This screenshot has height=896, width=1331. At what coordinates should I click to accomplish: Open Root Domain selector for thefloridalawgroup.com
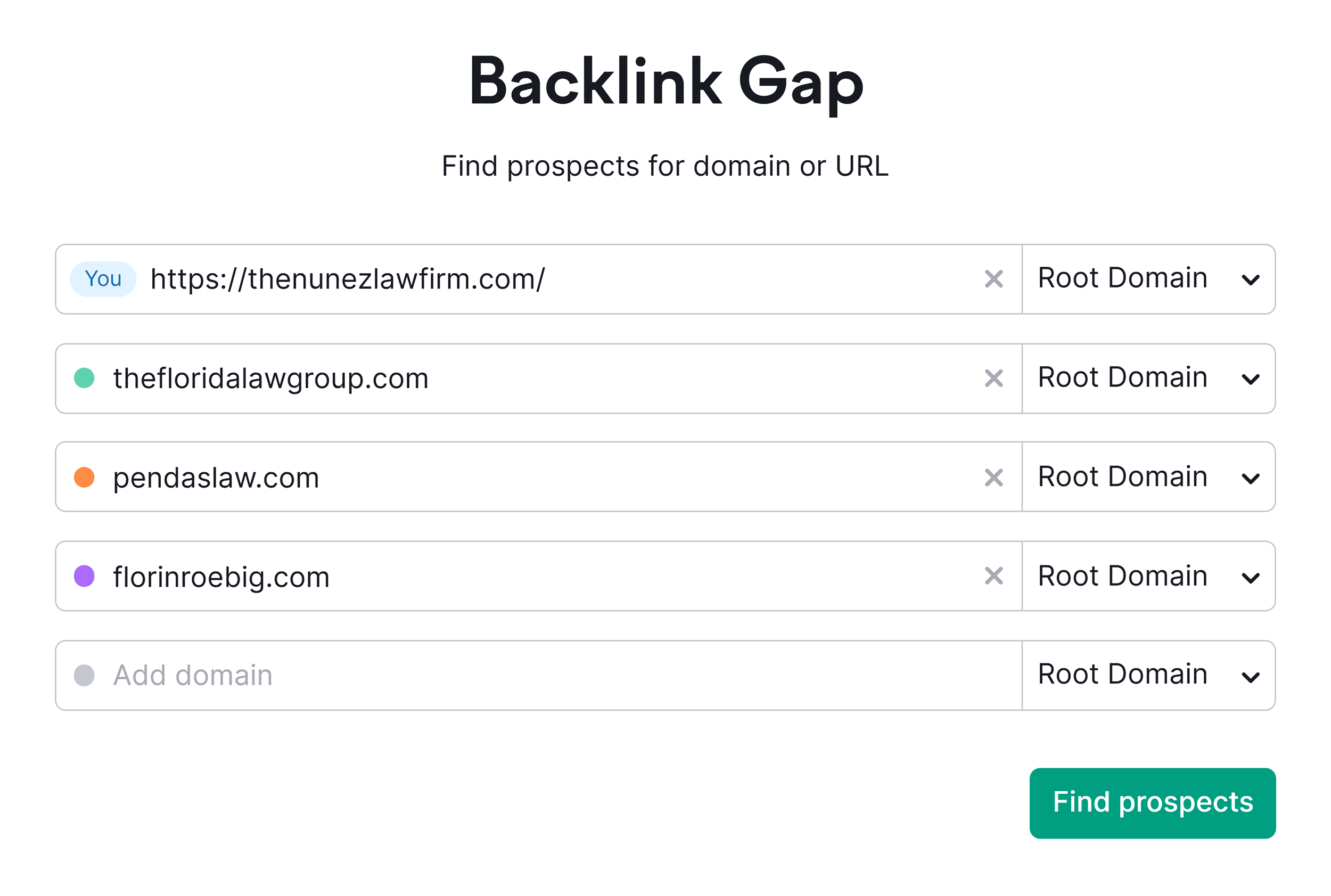(x=1148, y=379)
